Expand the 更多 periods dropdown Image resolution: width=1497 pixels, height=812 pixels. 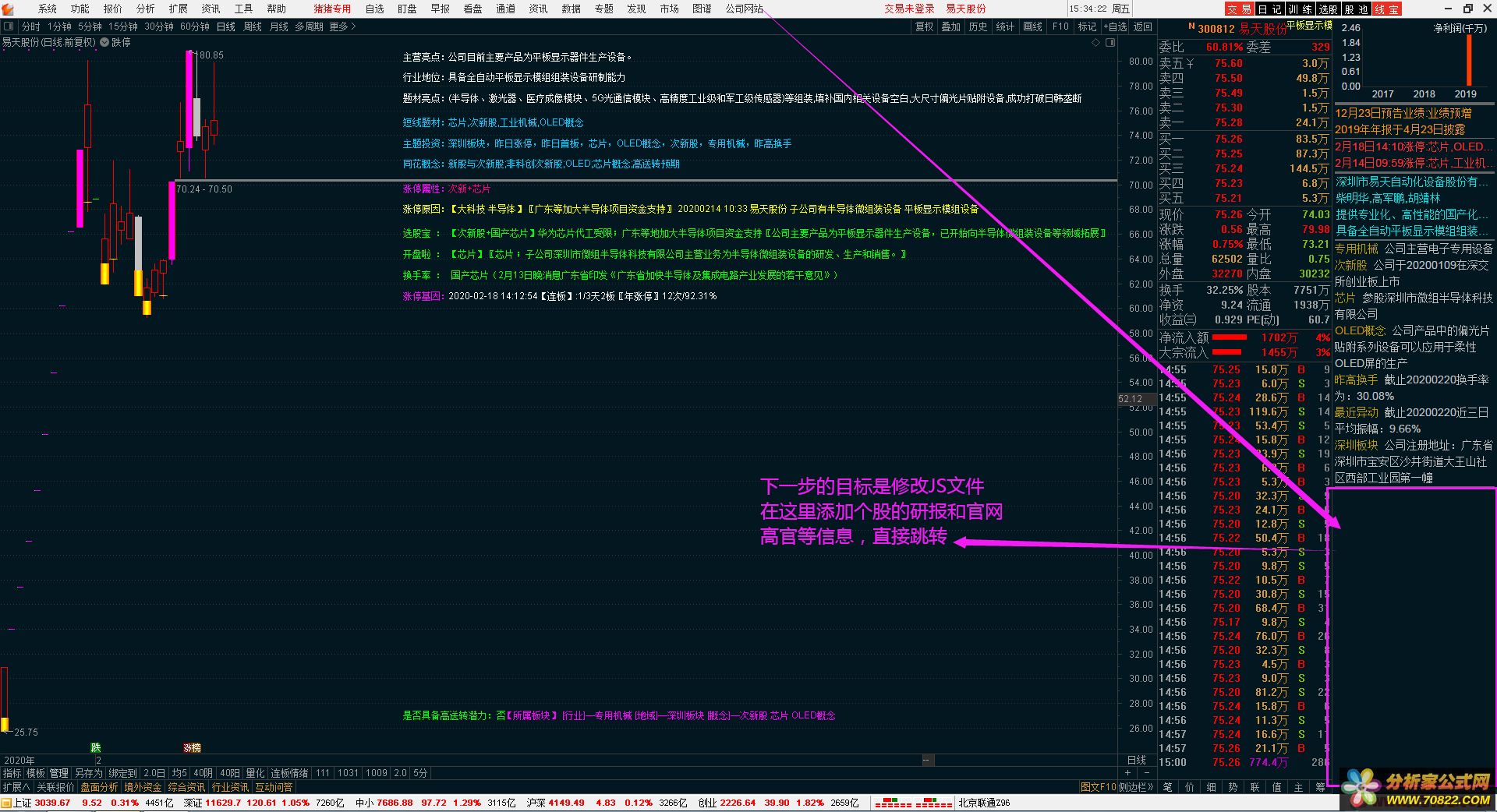pos(342,26)
